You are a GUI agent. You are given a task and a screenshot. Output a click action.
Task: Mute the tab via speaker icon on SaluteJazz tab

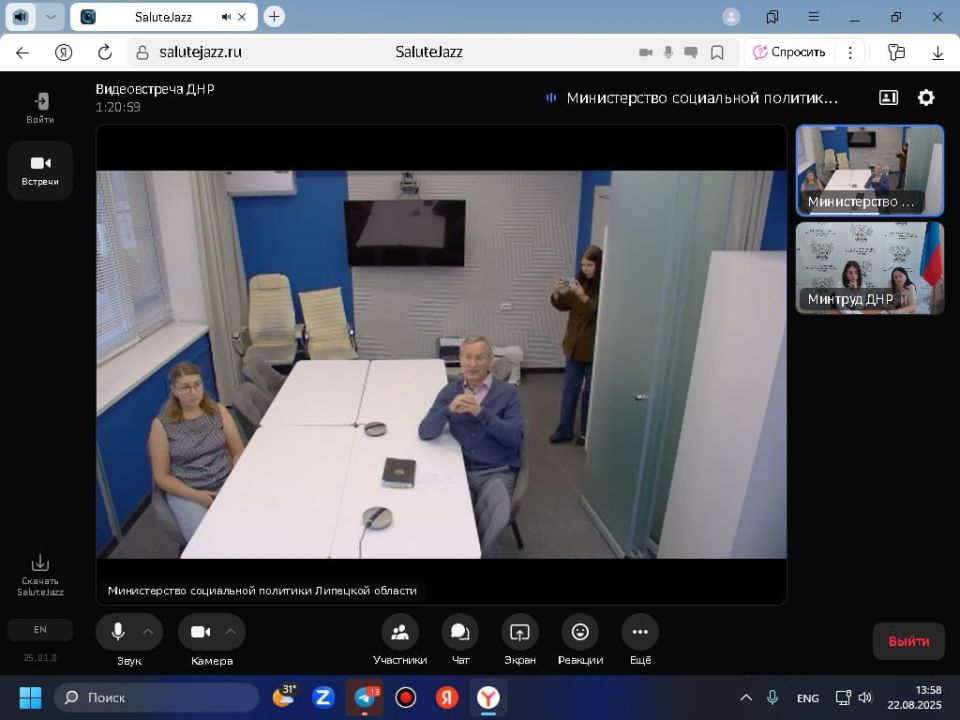point(226,17)
